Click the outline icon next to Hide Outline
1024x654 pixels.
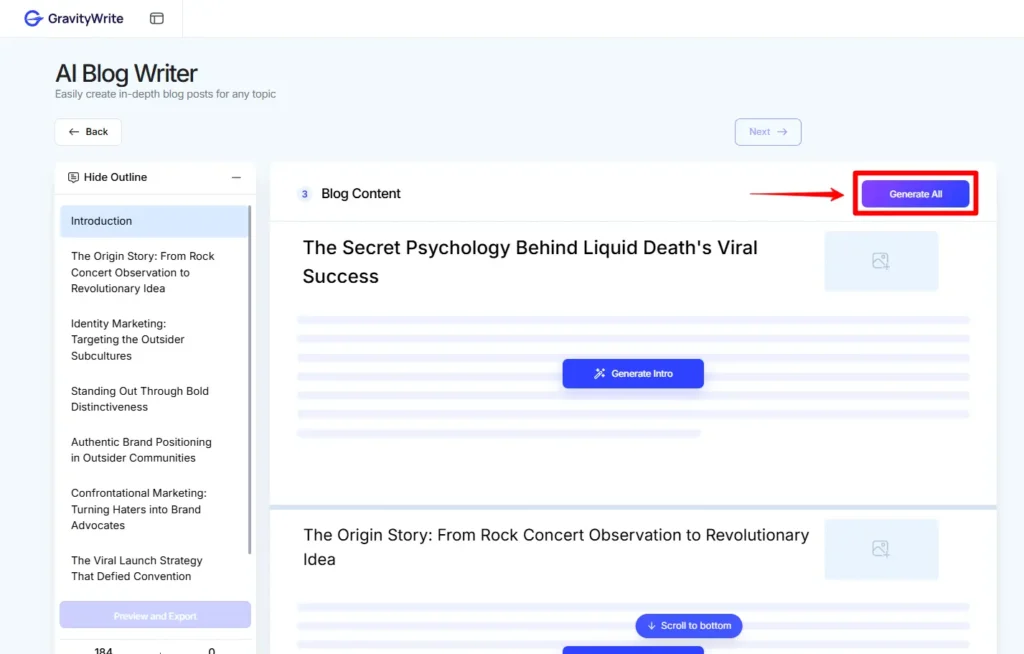(x=73, y=177)
